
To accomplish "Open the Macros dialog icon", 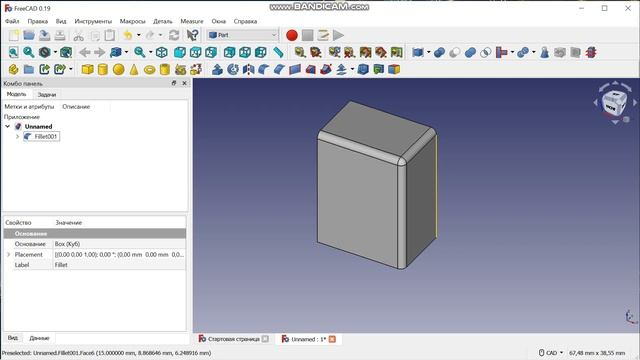I will click(x=323, y=35).
